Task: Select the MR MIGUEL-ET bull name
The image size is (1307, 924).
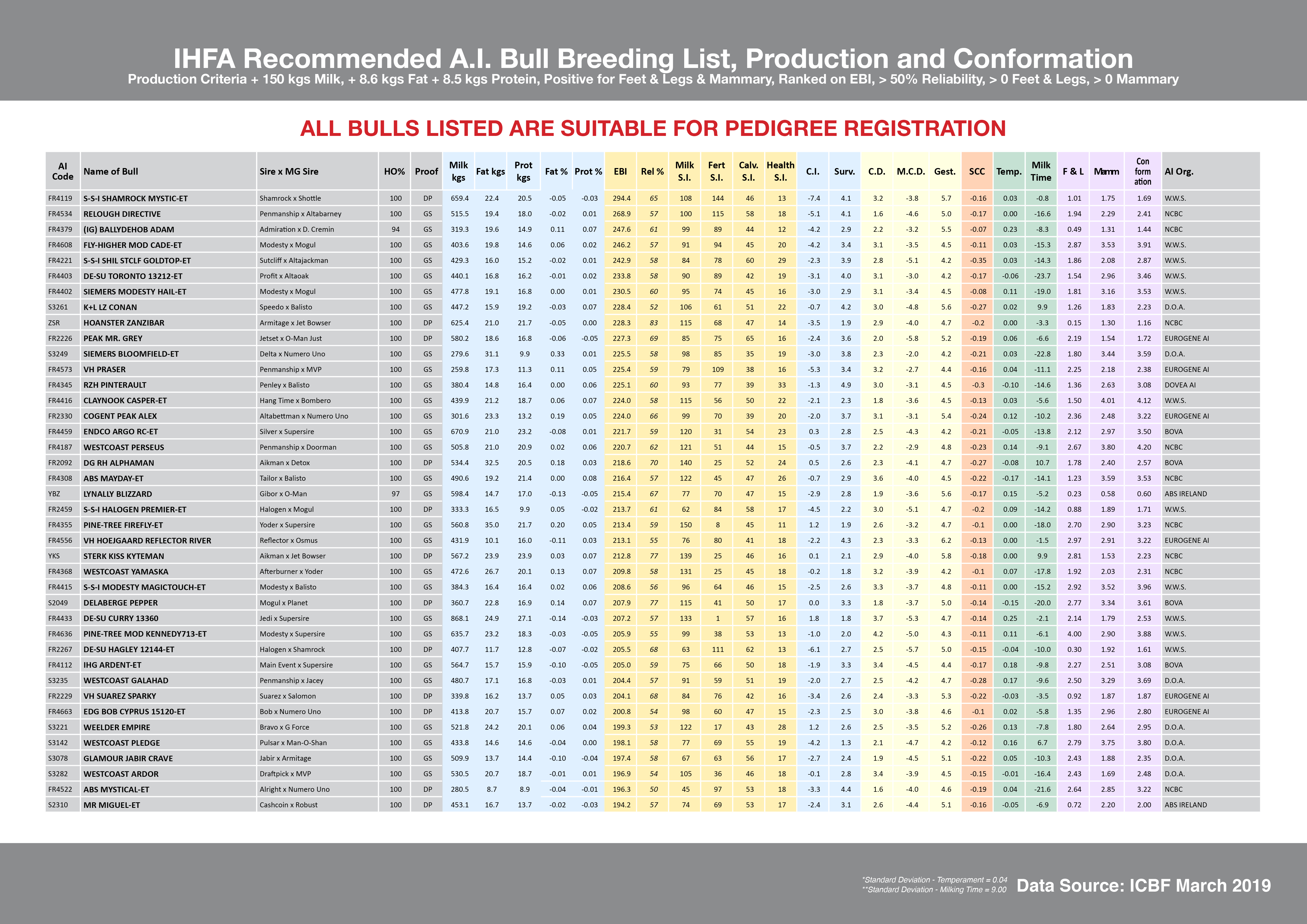Action: click(x=112, y=805)
